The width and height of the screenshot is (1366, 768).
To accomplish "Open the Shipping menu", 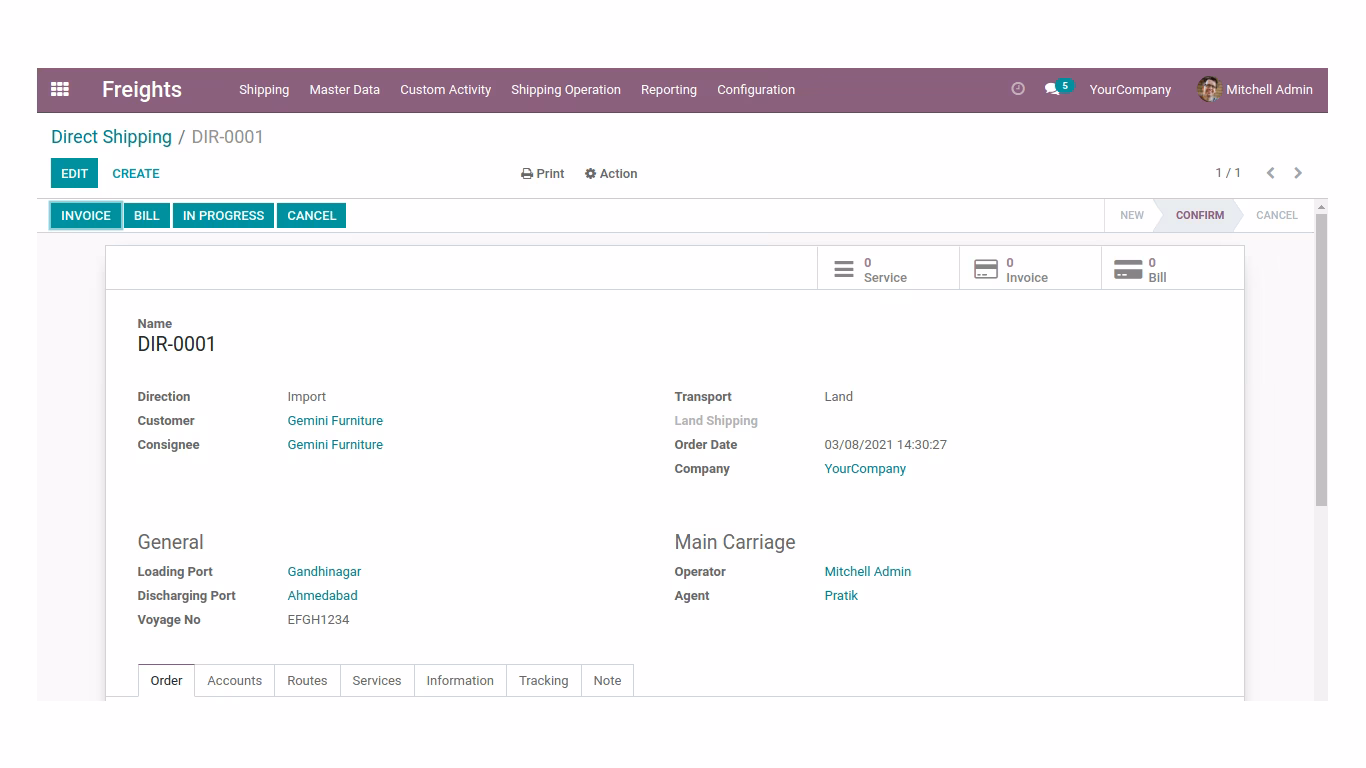I will coord(264,89).
